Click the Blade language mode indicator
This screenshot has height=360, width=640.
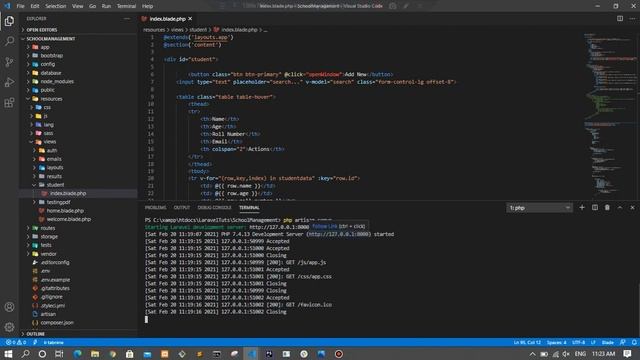click(607, 342)
